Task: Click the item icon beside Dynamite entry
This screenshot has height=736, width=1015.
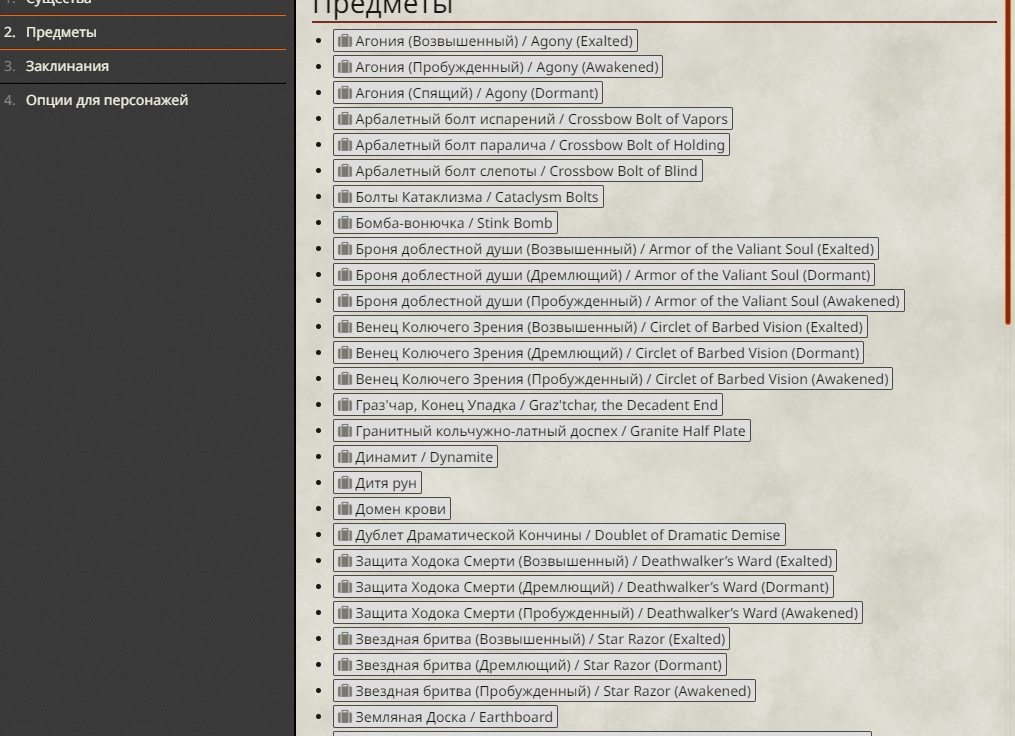Action: click(x=345, y=456)
